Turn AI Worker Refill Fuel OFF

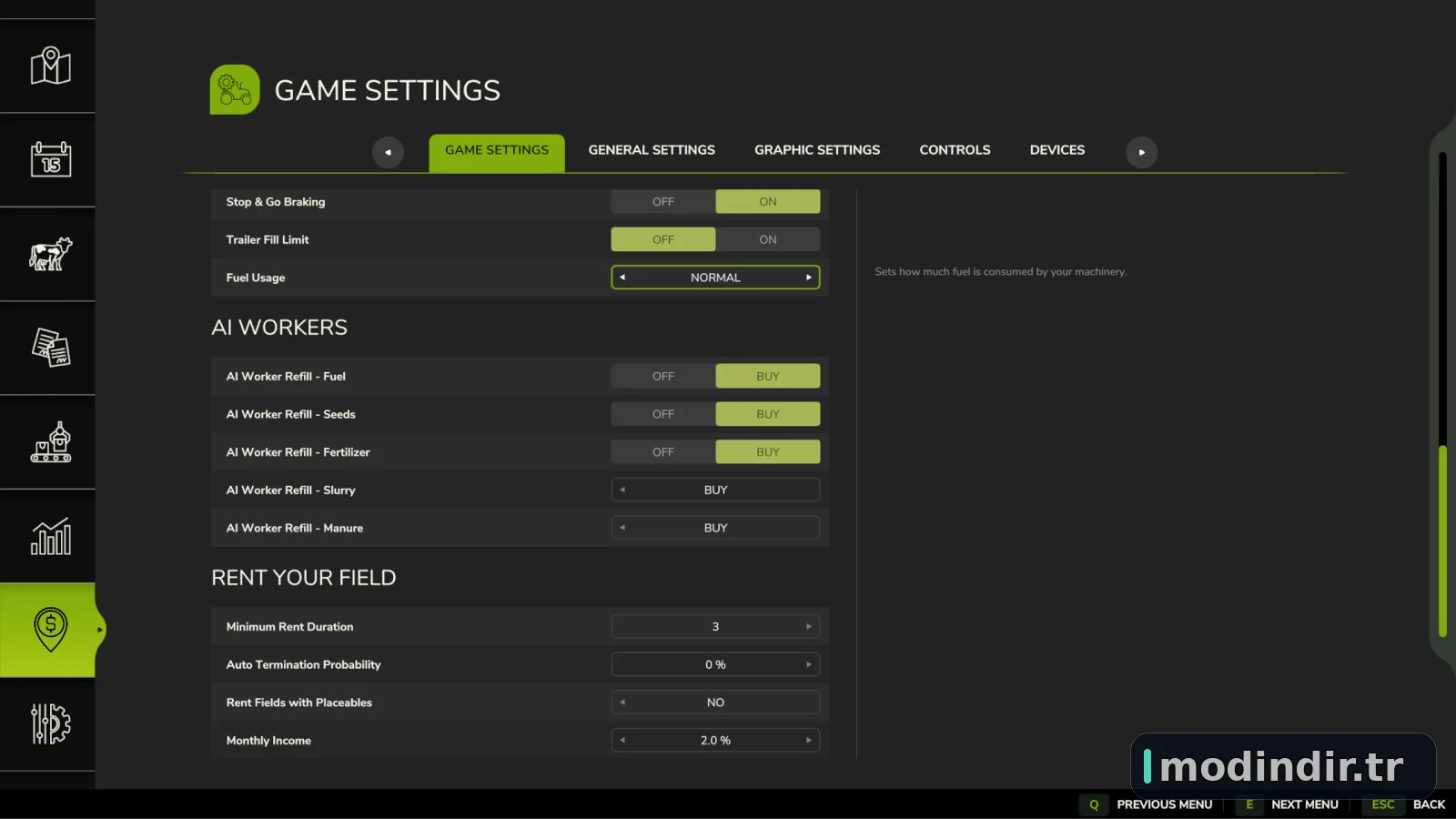tap(663, 376)
